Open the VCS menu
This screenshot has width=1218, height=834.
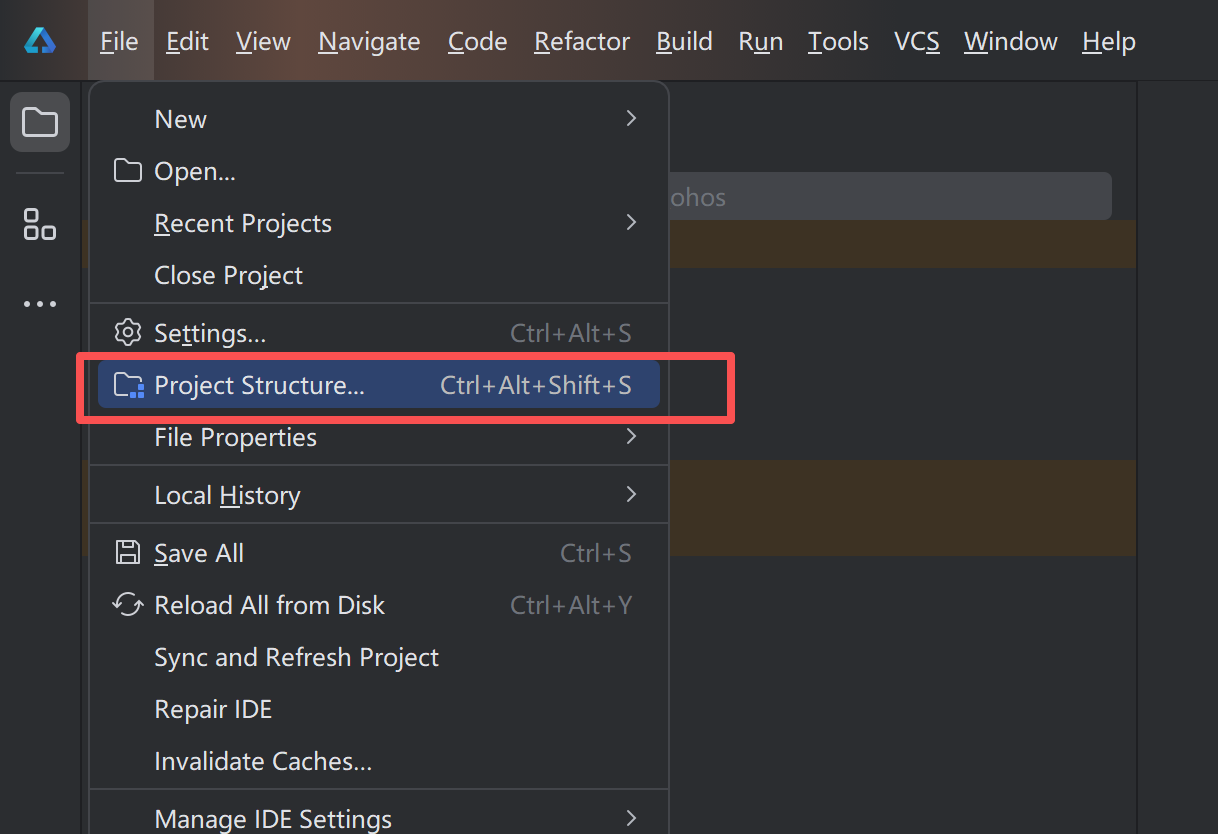point(916,41)
